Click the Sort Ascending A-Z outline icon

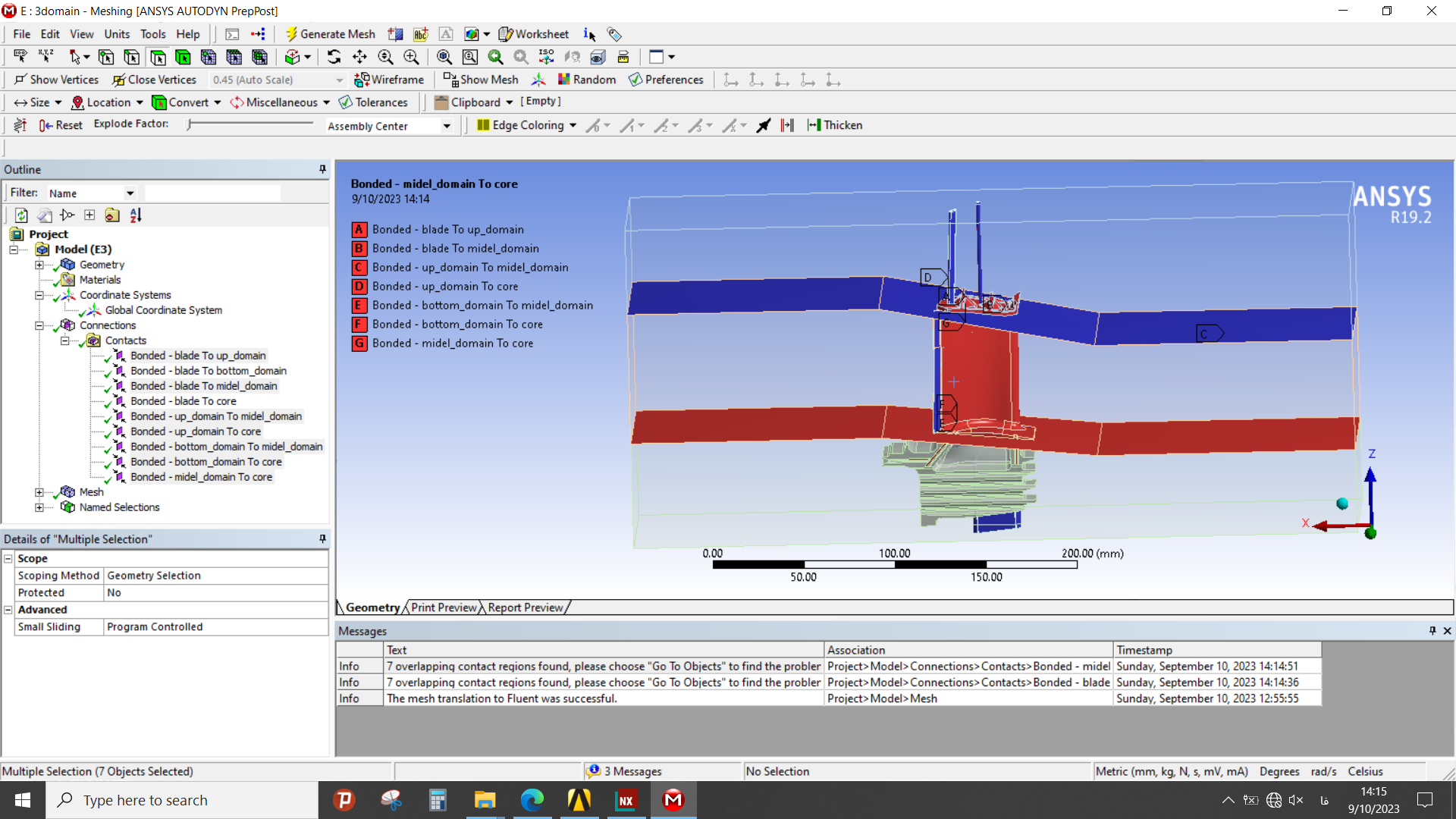[136, 215]
